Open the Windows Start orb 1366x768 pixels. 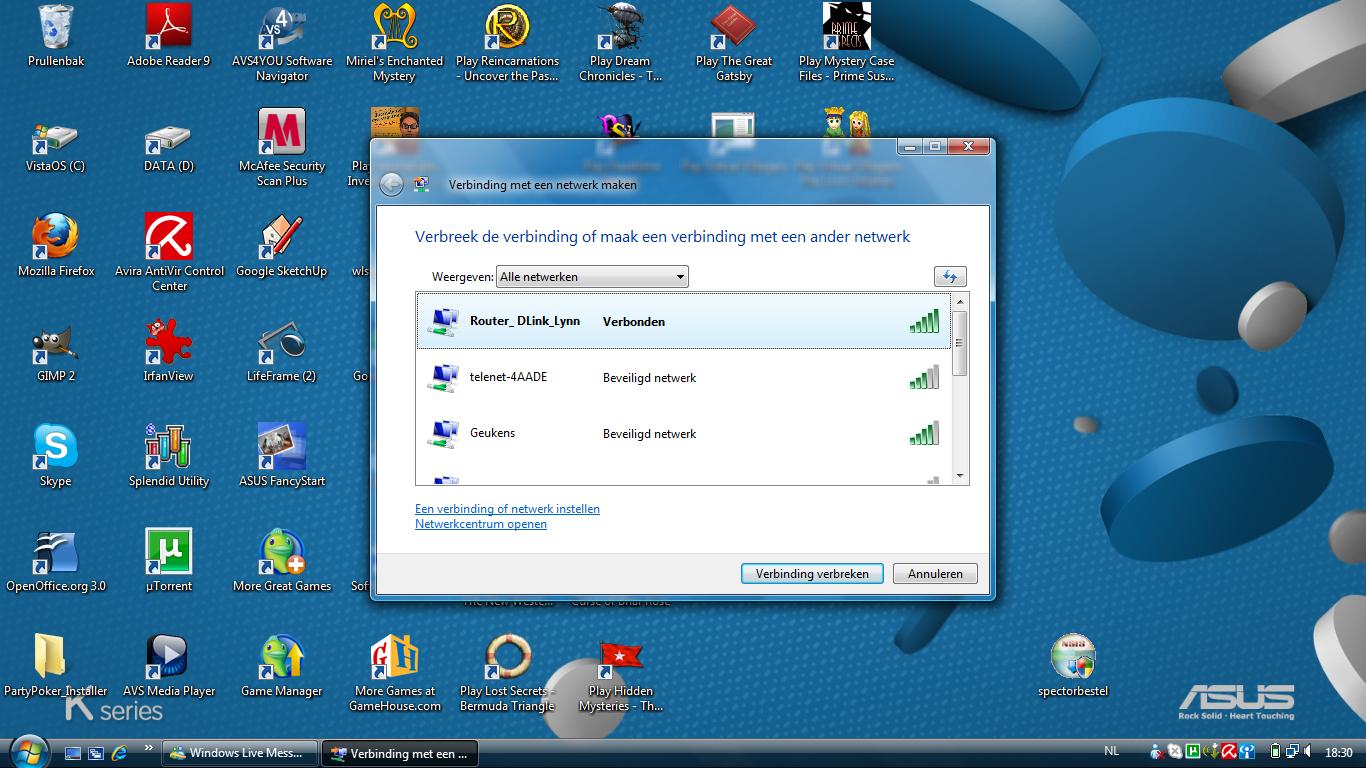tap(28, 752)
